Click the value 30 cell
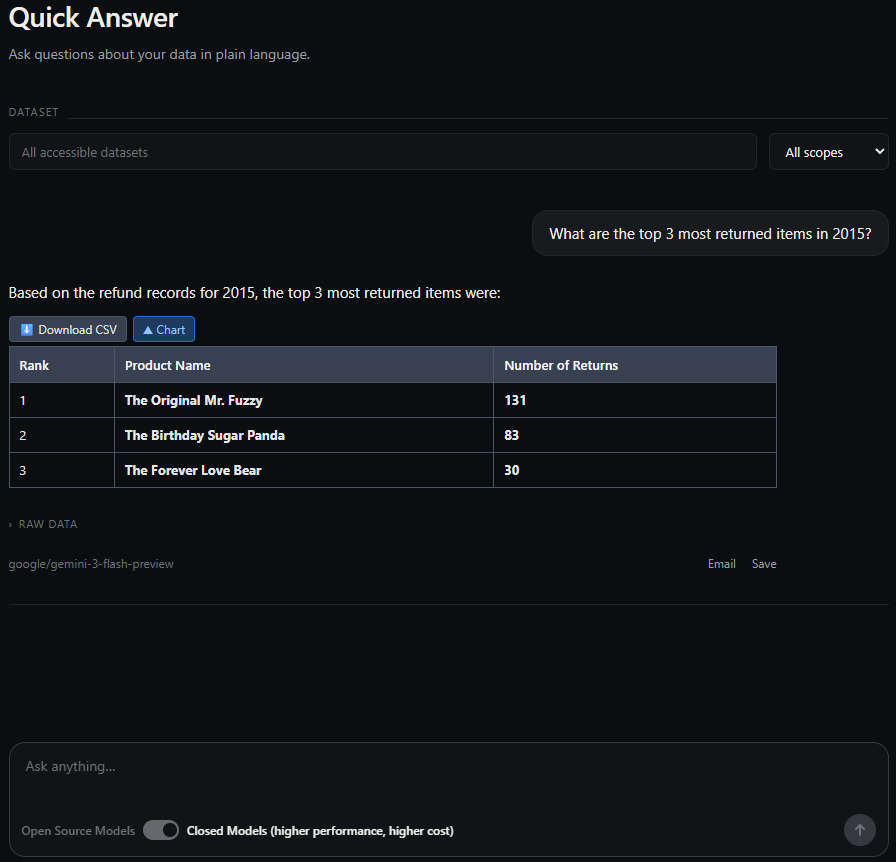This screenshot has width=896, height=862. 635,470
